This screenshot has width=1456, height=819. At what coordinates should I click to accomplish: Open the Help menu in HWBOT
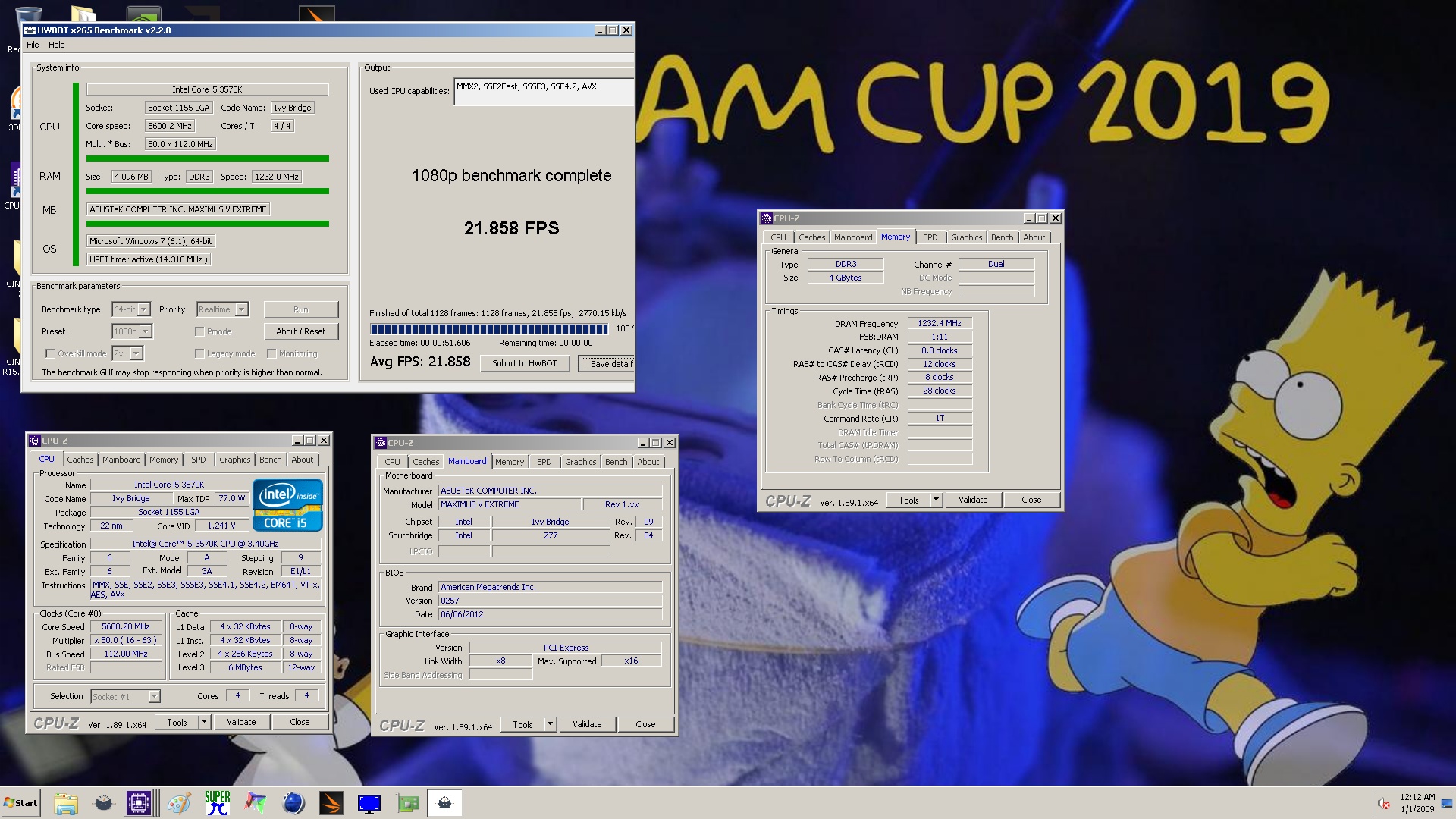click(x=57, y=45)
